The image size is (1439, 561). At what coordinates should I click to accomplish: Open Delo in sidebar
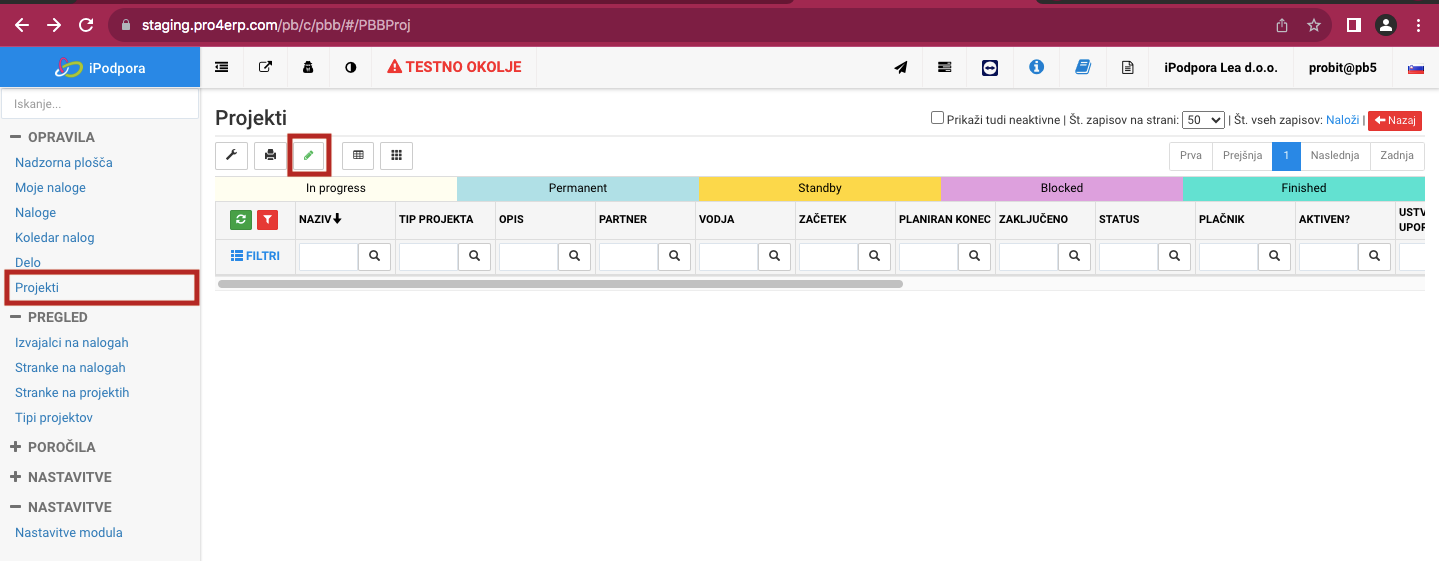28,262
